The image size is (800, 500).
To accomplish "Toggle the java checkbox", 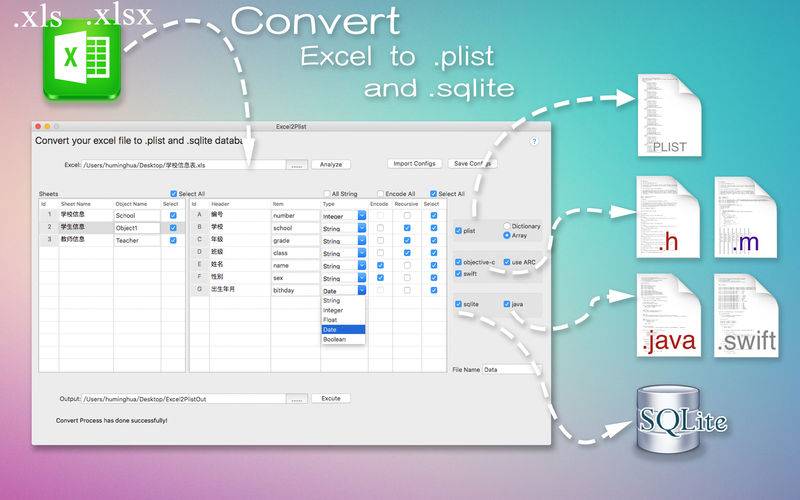I will point(507,304).
